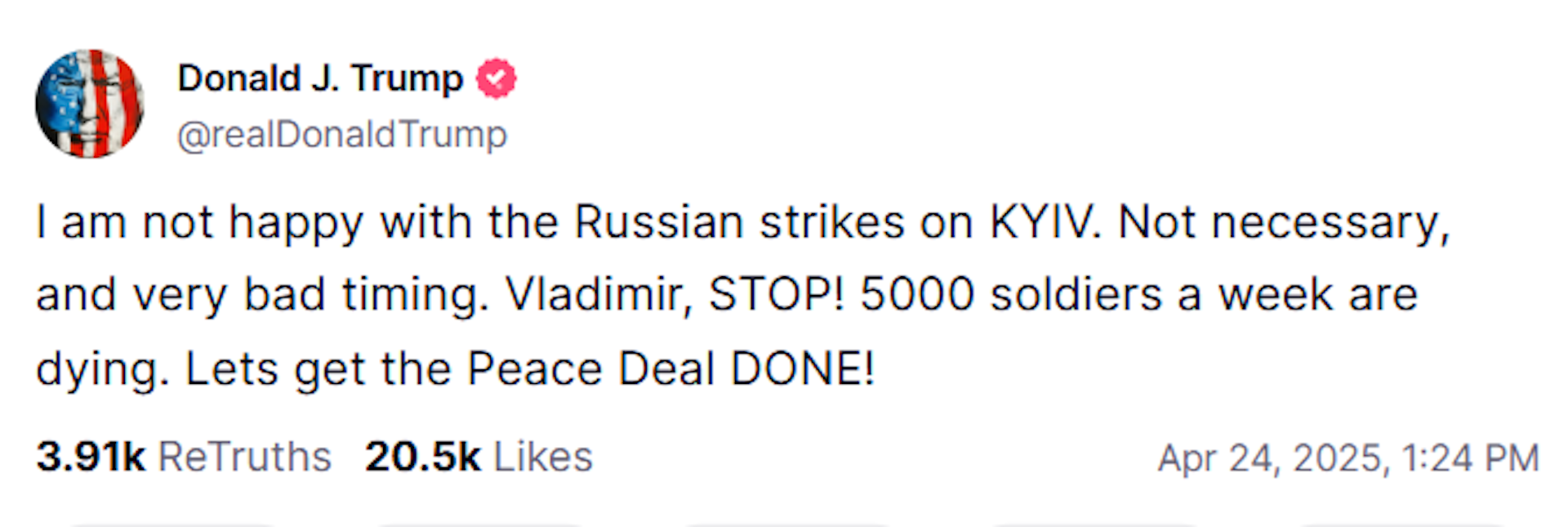1568x527 pixels.
Task: Click the ReTruths label
Action: coord(245,457)
